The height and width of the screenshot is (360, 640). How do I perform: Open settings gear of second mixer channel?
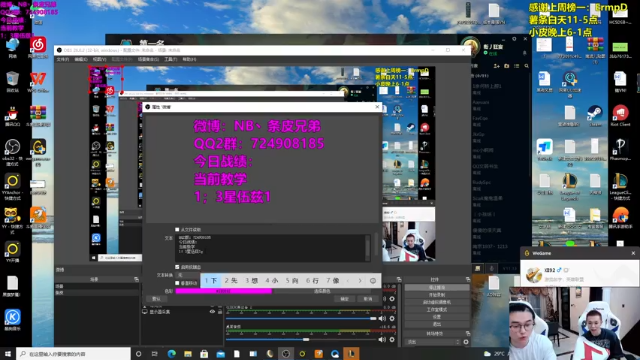point(392,339)
